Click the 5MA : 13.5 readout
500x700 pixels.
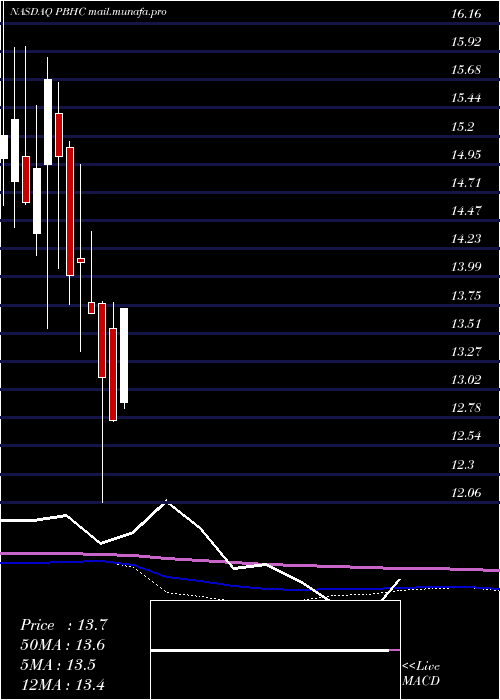[x=58, y=665]
